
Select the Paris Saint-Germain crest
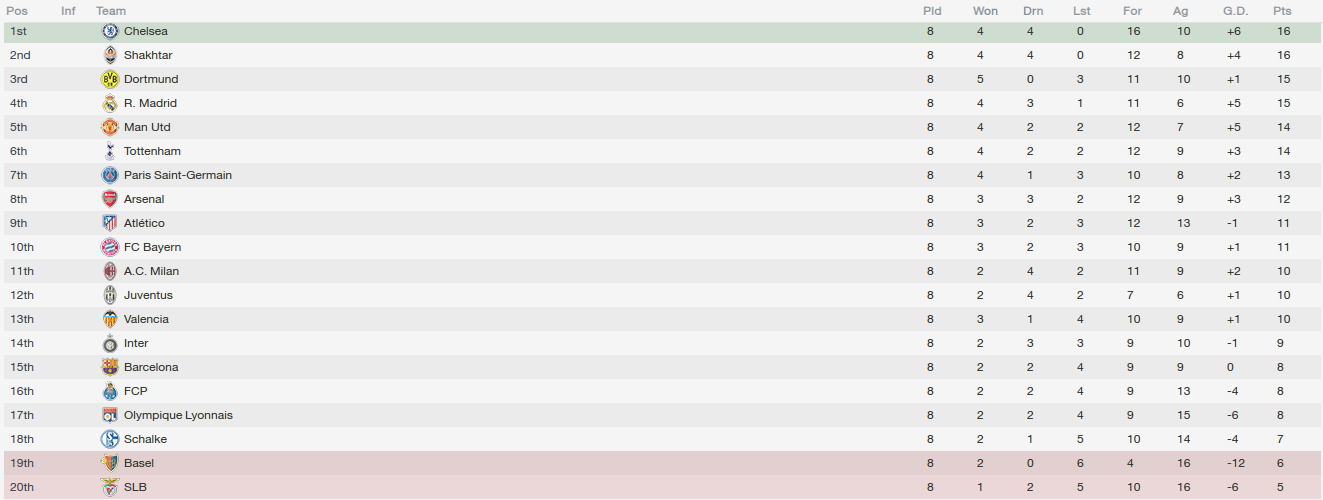(110, 175)
